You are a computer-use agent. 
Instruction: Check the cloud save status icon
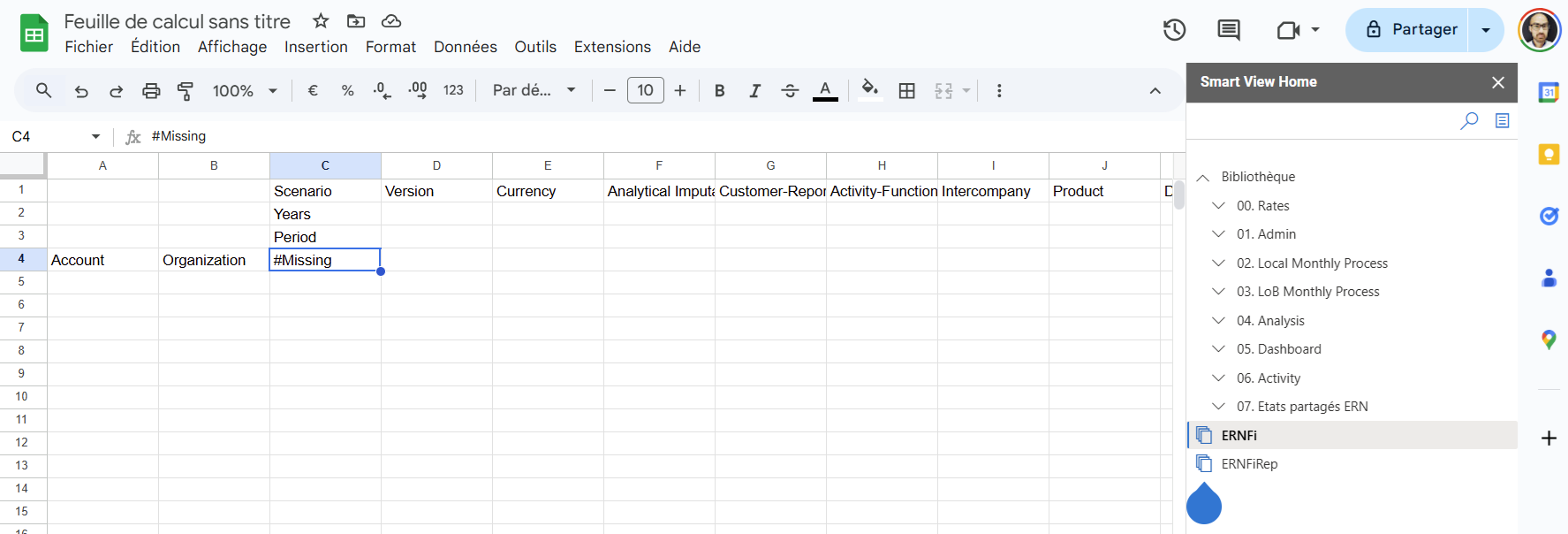[x=391, y=20]
